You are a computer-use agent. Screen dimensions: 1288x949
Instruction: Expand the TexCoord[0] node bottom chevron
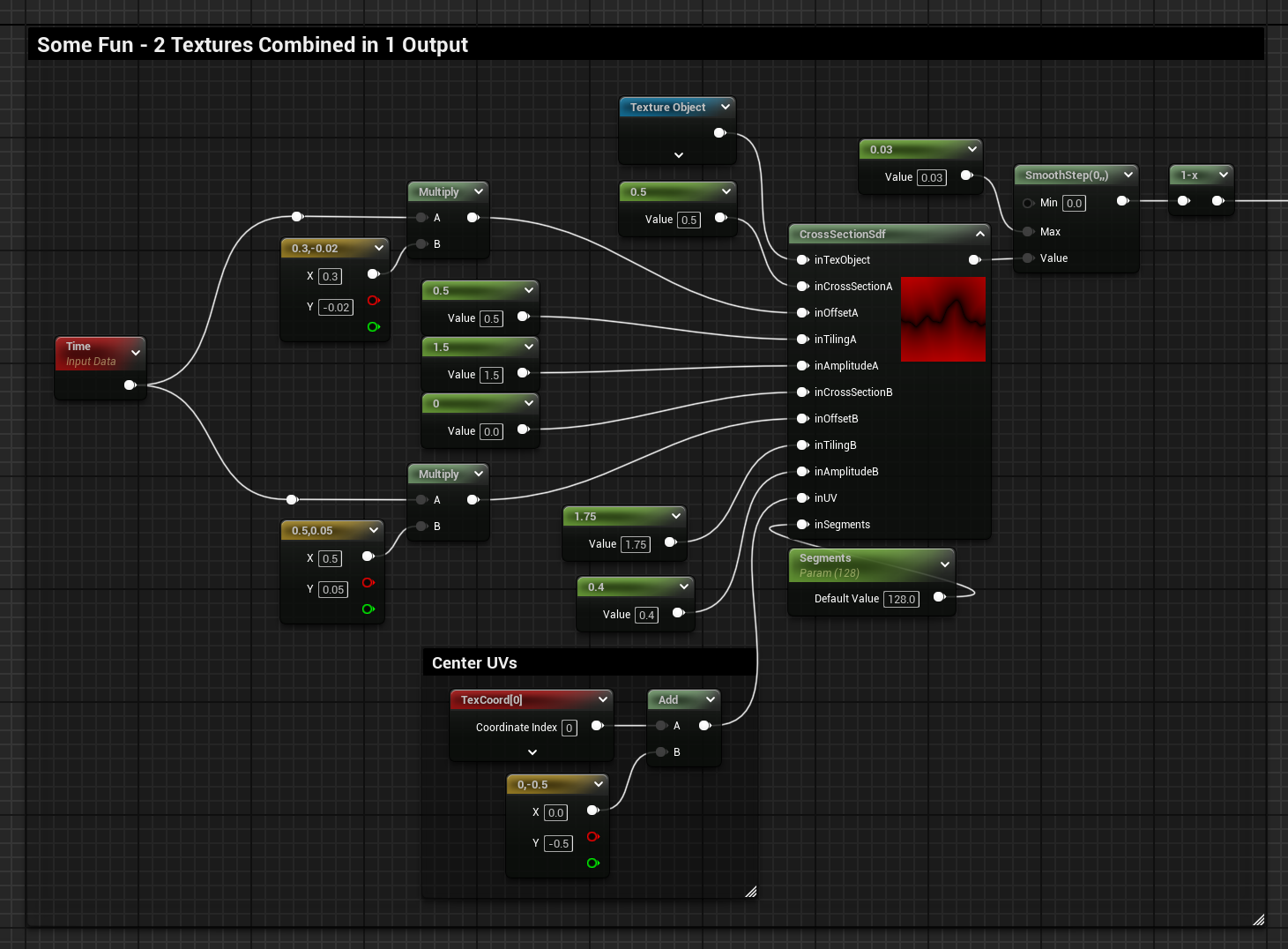tap(532, 752)
